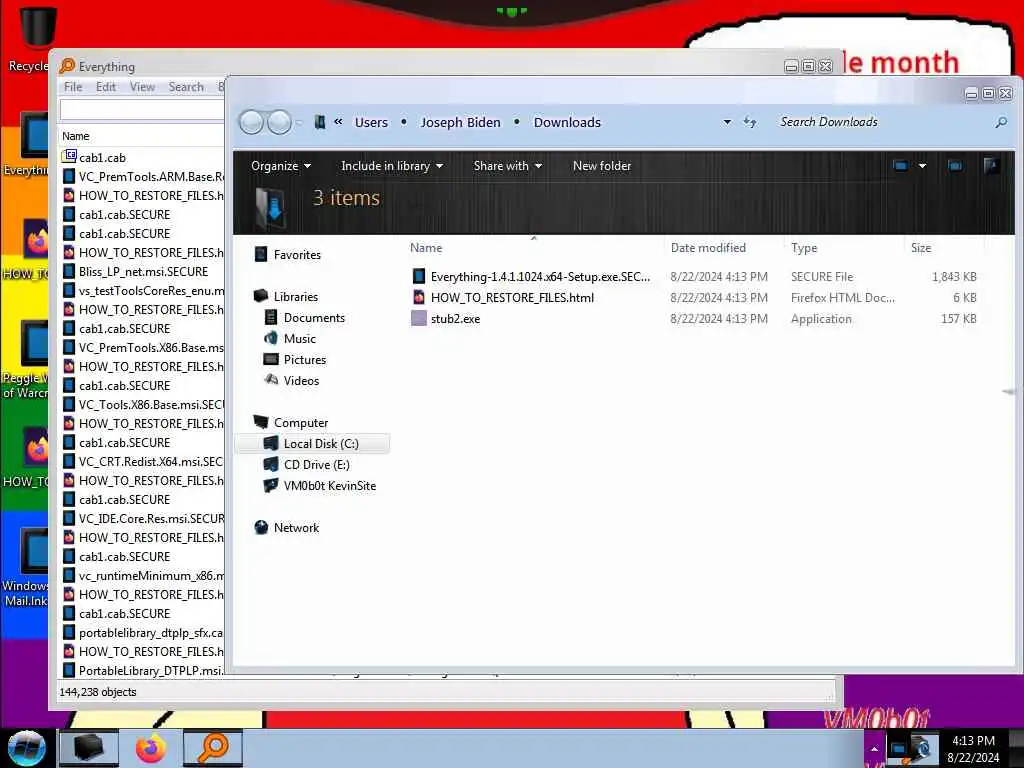
Task: Launch Firefox from the taskbar
Action: click(x=151, y=748)
